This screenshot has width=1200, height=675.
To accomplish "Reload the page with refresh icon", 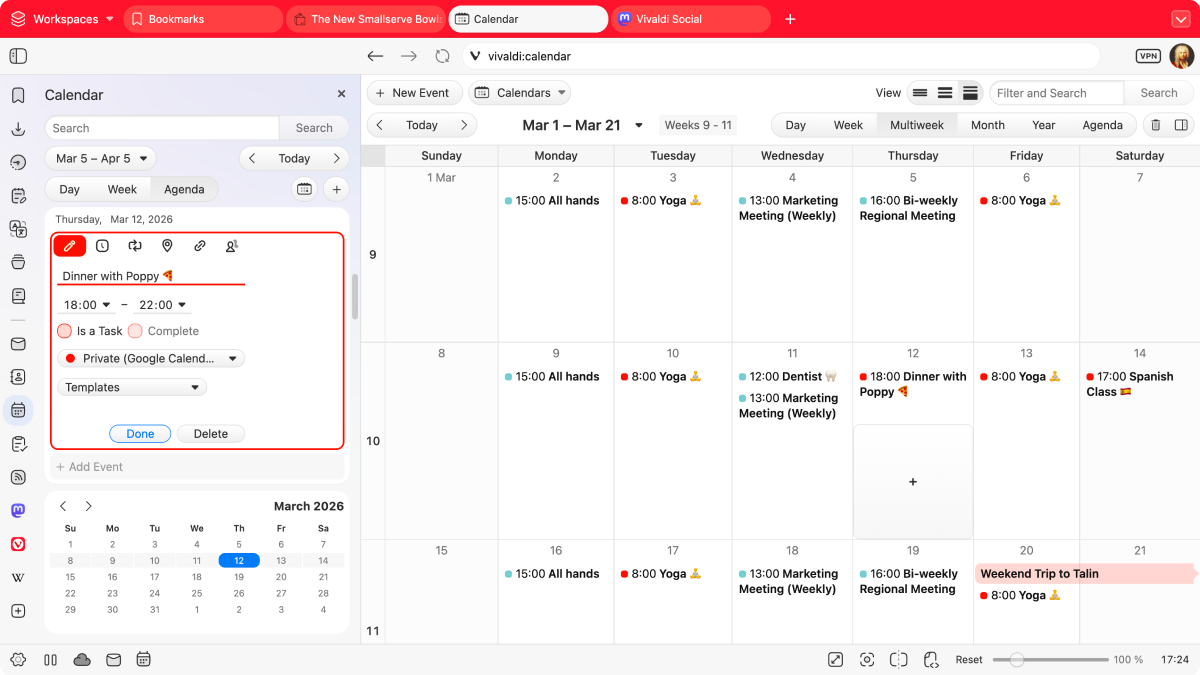I will pos(442,57).
